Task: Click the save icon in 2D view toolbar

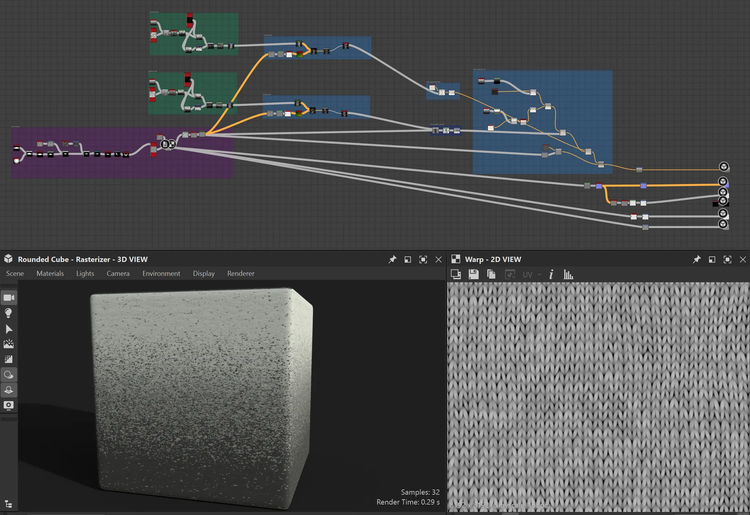Action: tap(474, 274)
